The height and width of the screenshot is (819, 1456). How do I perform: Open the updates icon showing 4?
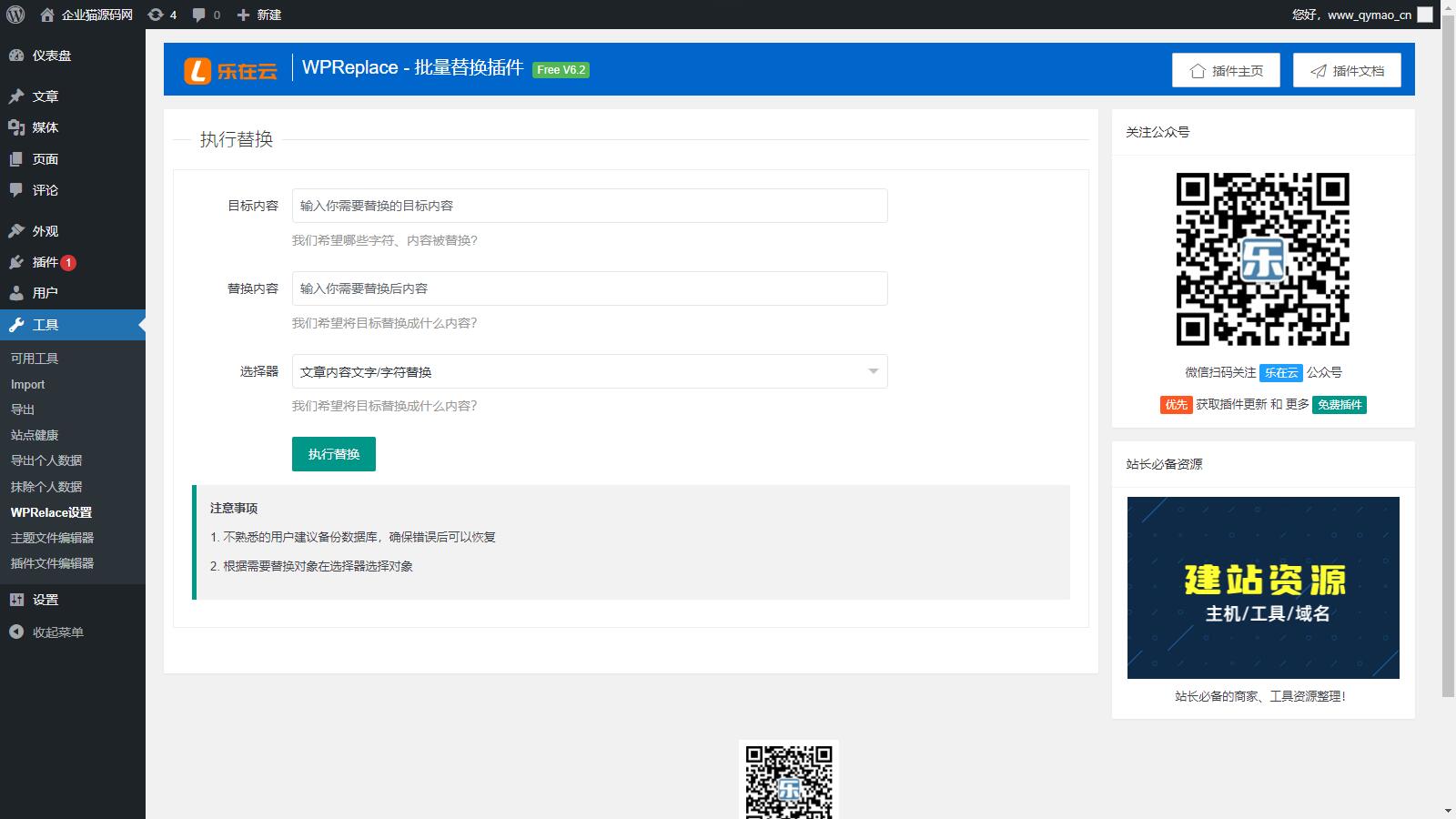click(162, 15)
